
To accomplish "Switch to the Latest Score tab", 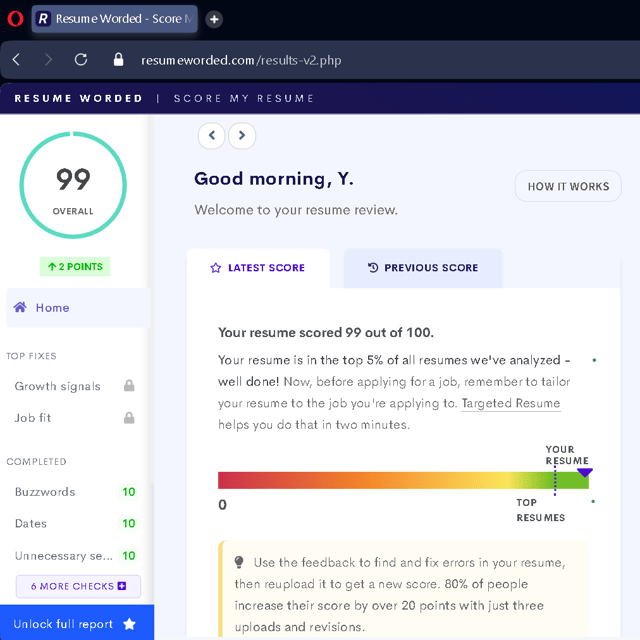I will coord(258,268).
